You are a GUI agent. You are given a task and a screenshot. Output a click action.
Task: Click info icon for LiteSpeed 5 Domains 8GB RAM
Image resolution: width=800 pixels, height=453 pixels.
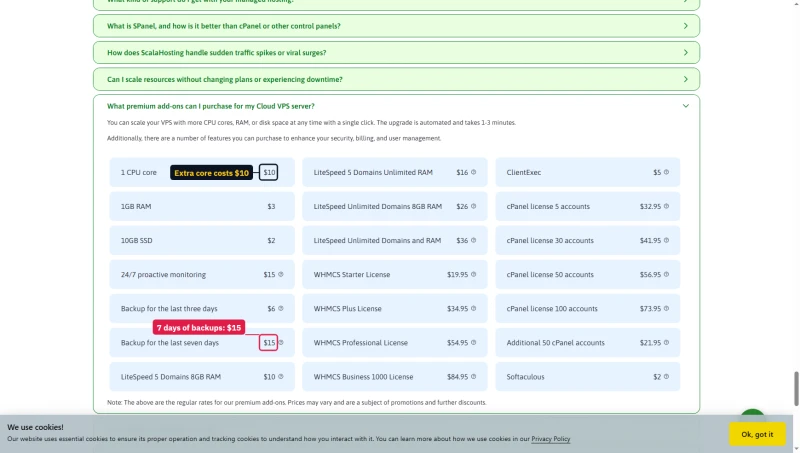pos(281,376)
